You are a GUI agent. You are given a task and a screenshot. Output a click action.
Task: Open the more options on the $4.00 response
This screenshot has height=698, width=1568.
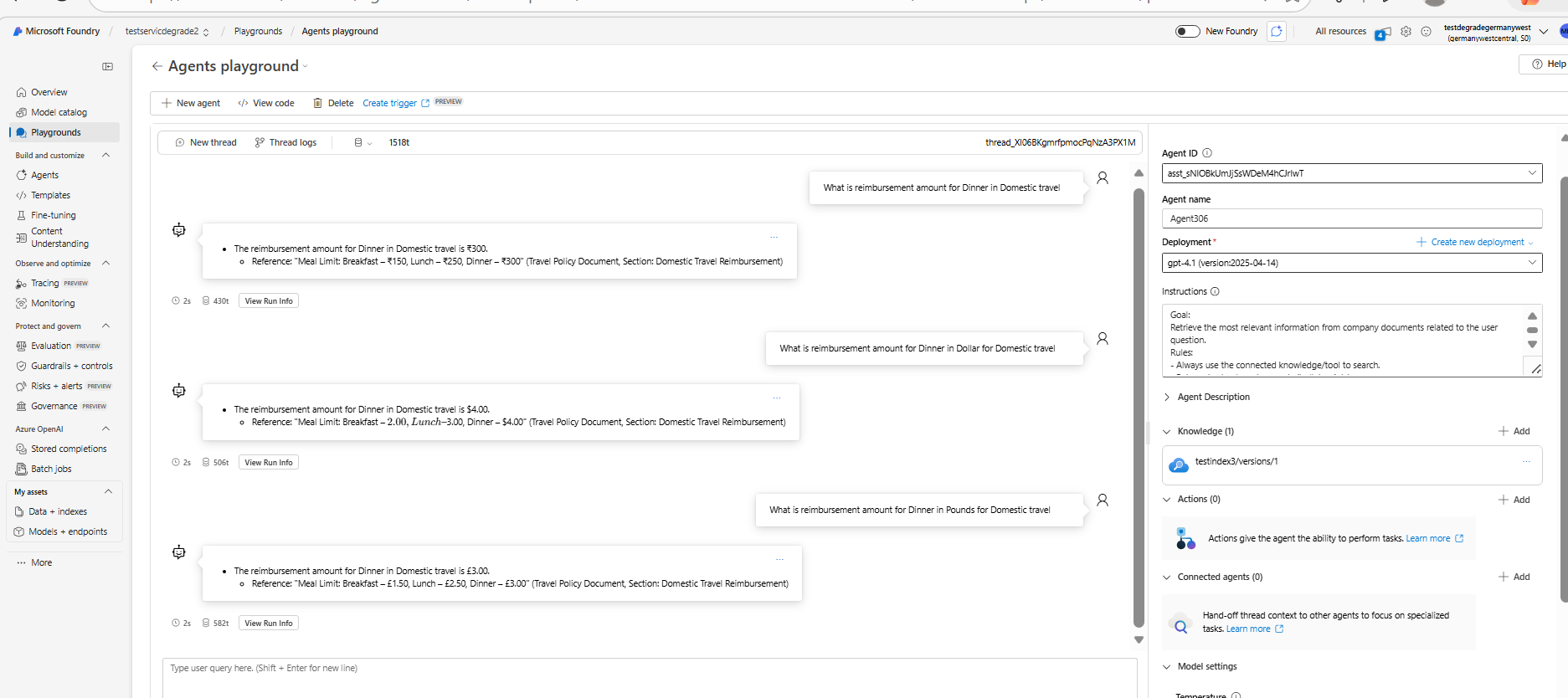click(x=777, y=398)
